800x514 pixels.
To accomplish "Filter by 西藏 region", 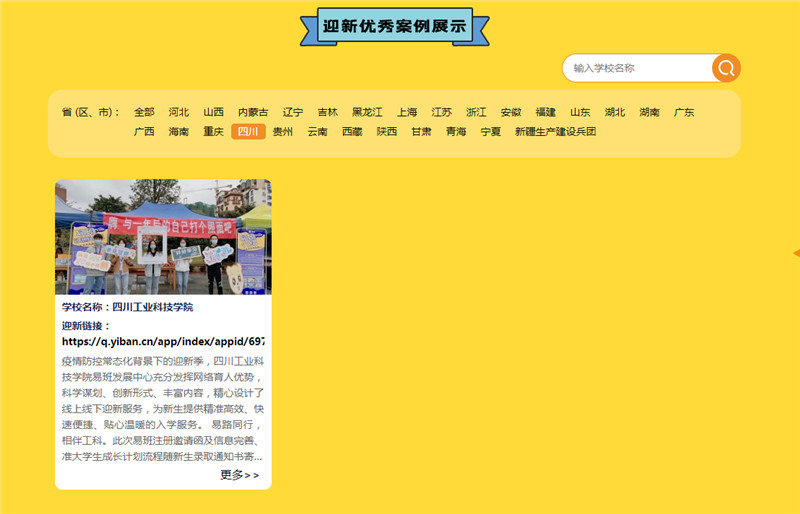I will pos(352,132).
